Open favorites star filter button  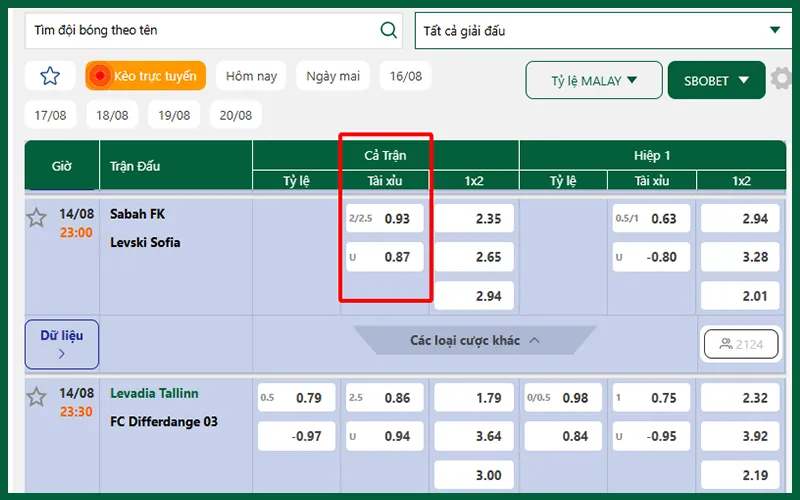point(50,76)
